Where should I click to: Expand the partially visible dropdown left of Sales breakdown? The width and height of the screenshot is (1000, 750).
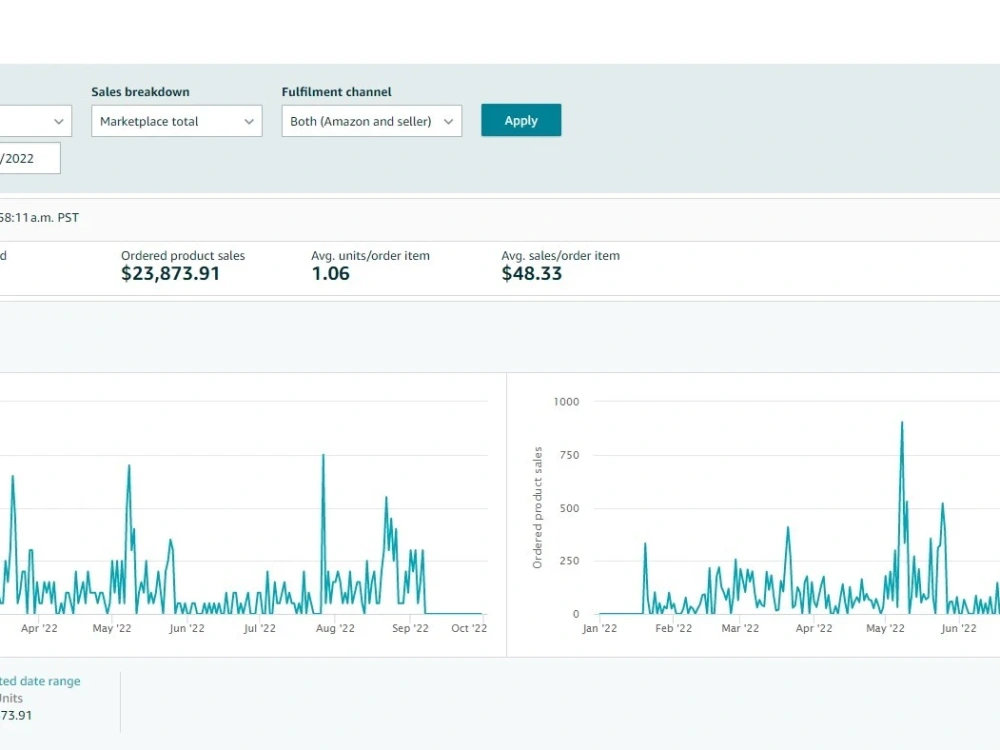(x=36, y=121)
